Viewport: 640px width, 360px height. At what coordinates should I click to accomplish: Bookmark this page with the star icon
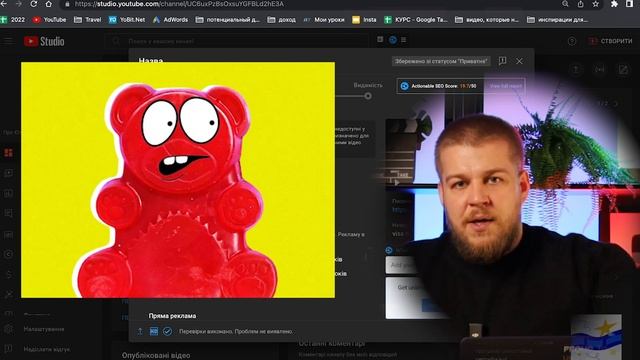pos(596,4)
